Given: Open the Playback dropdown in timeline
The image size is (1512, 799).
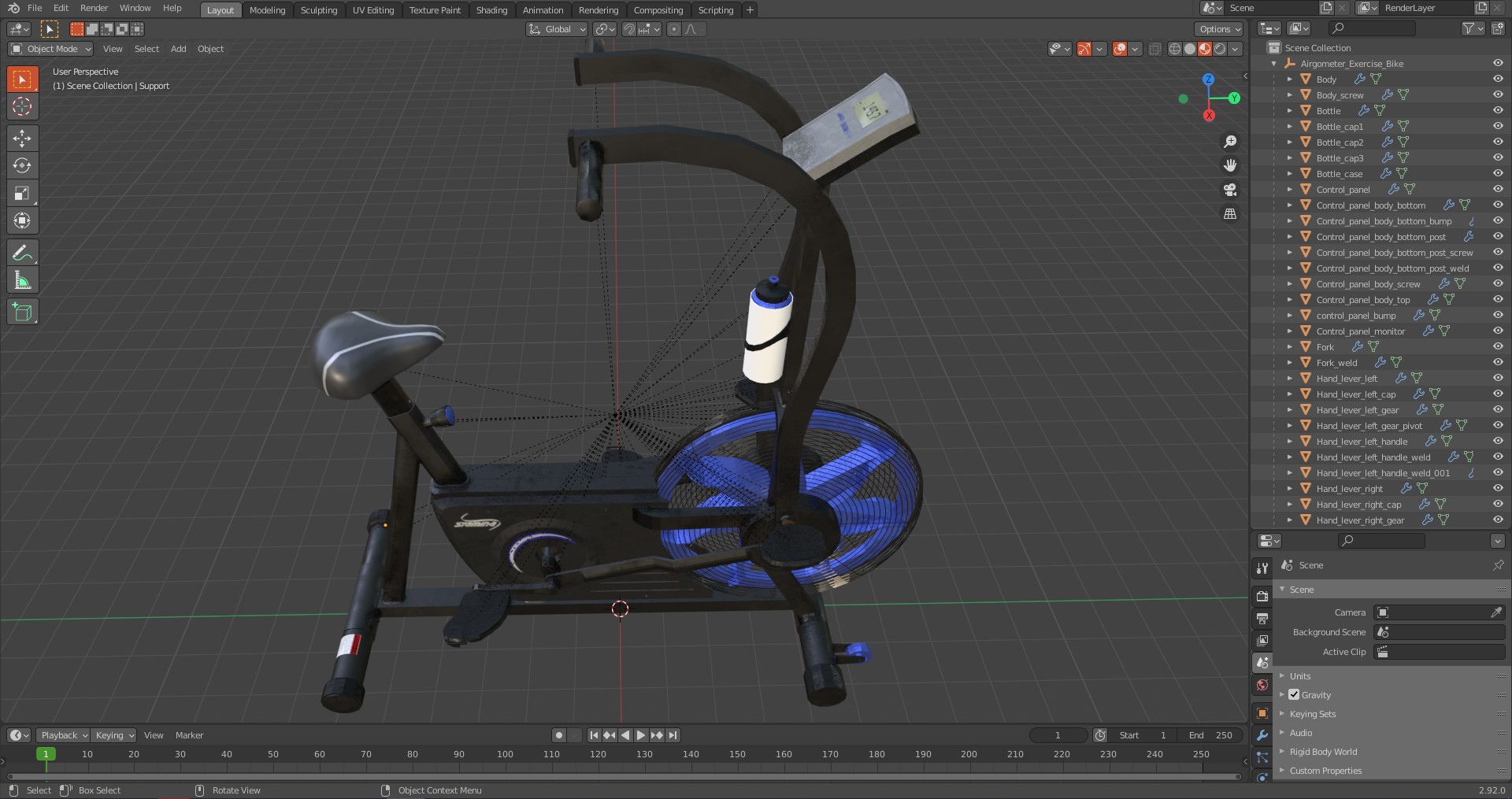Looking at the screenshot, I should 63,735.
